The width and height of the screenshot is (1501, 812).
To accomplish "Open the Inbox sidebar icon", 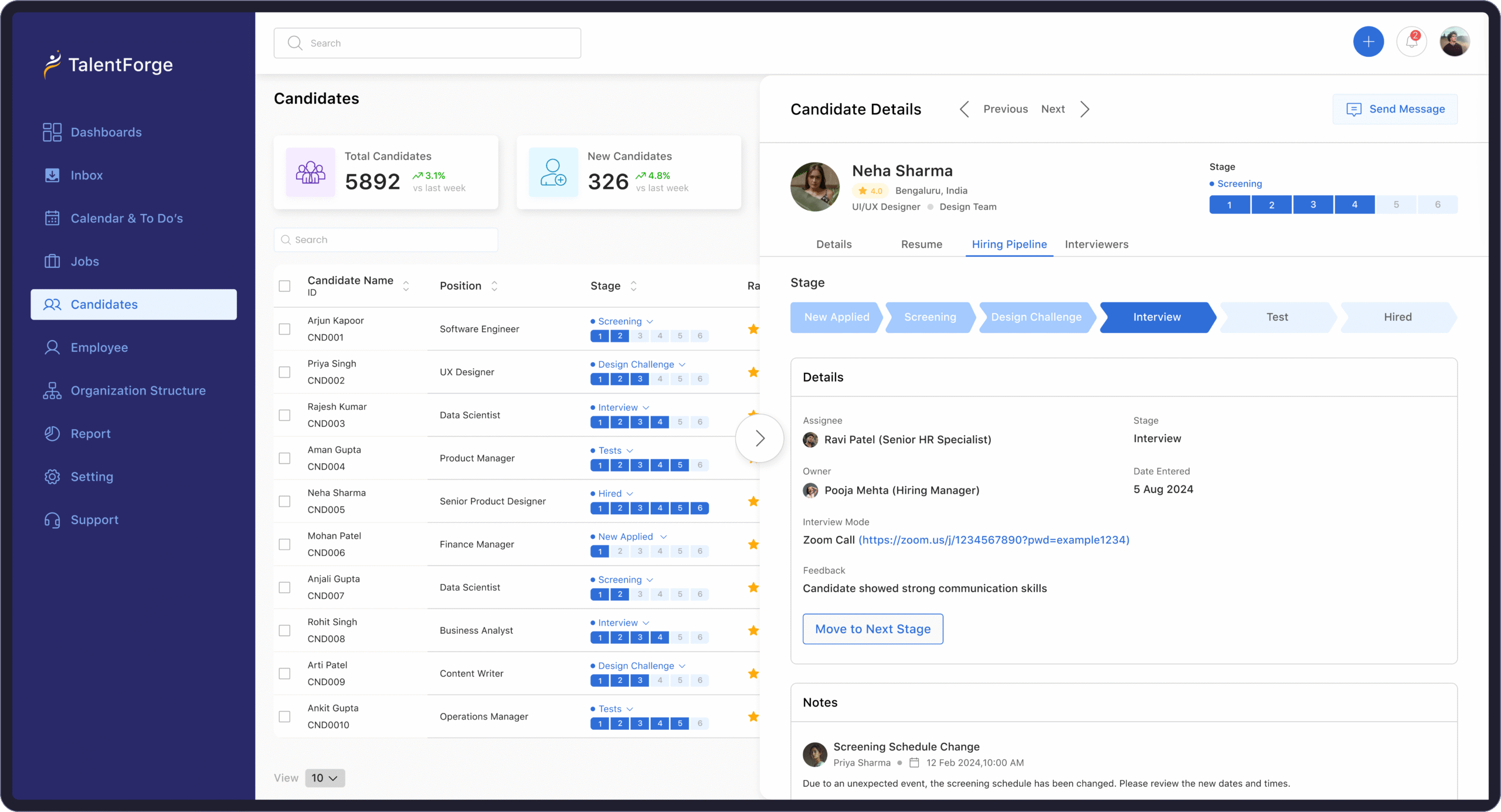I will (x=52, y=175).
